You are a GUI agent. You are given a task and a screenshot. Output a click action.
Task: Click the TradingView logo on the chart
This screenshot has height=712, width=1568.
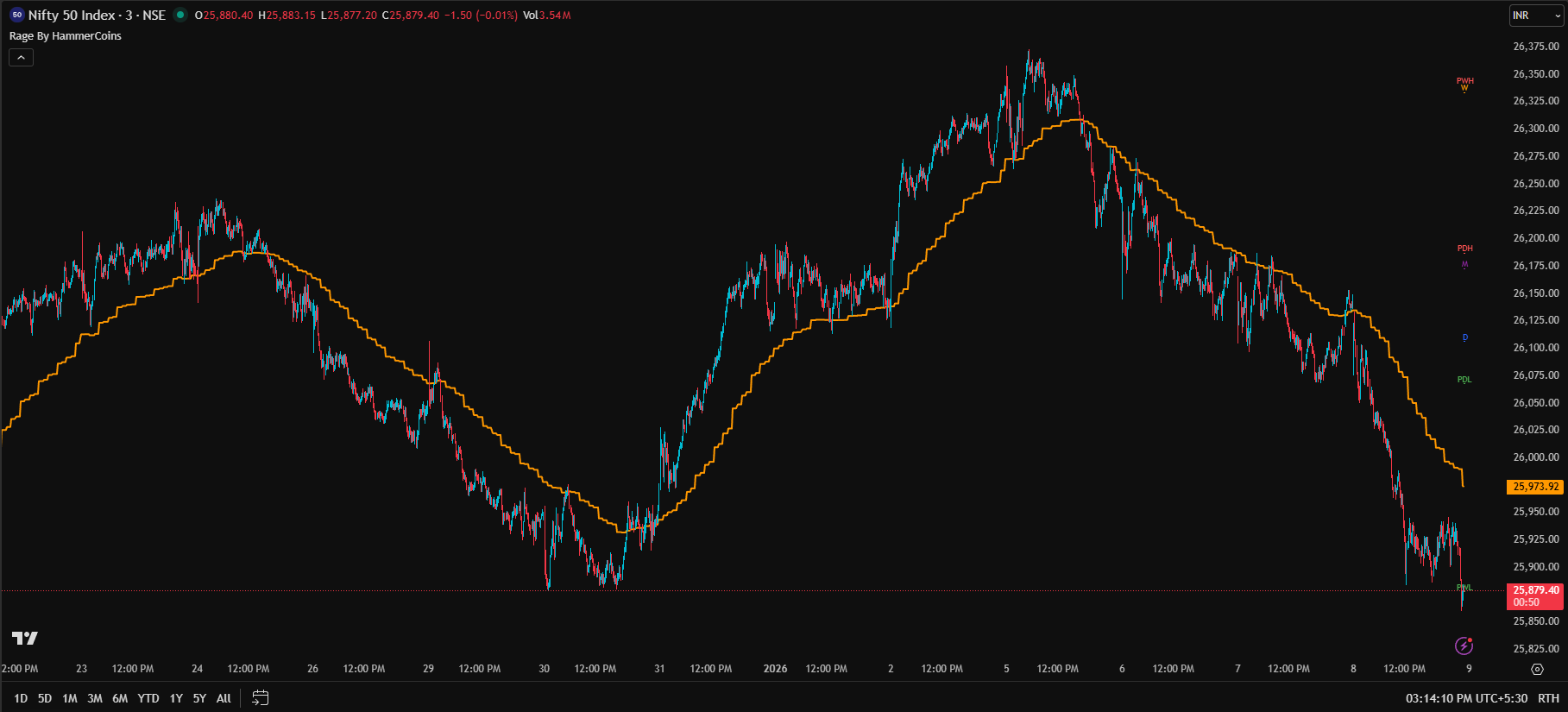pos(25,638)
